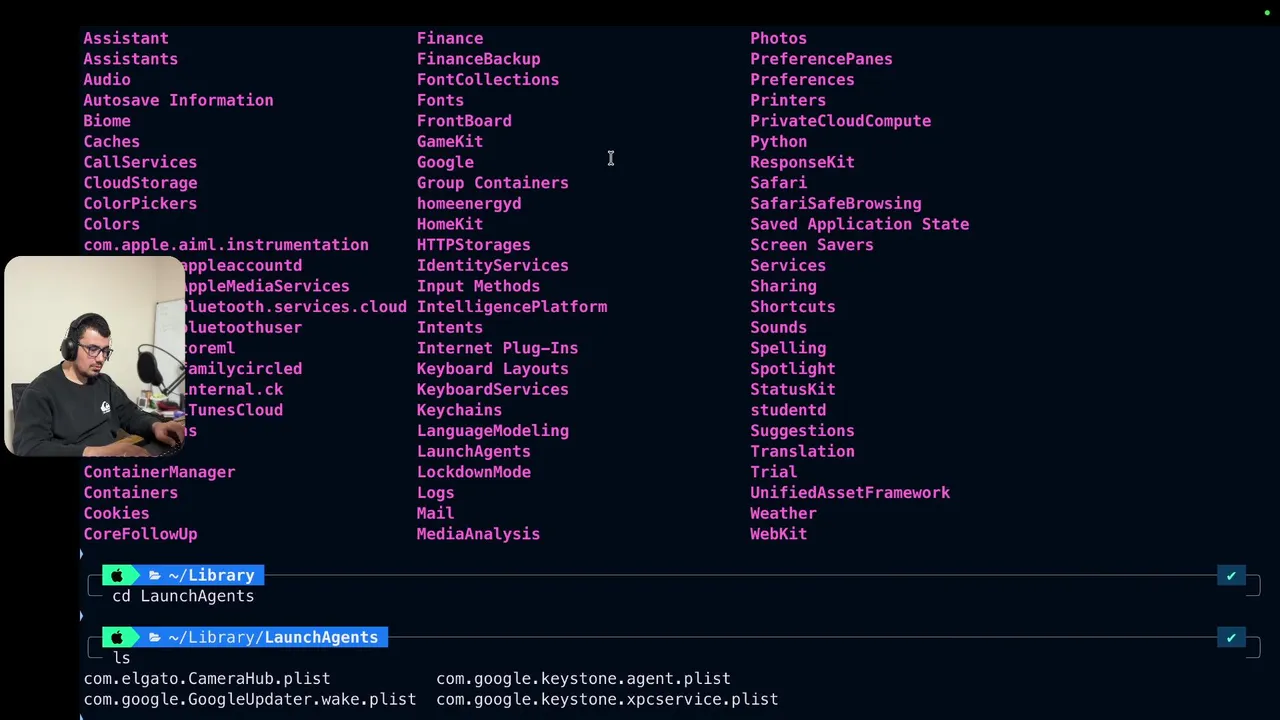Click the CallServices directory entry
Viewport: 1280px width, 720px height.
pos(140,162)
